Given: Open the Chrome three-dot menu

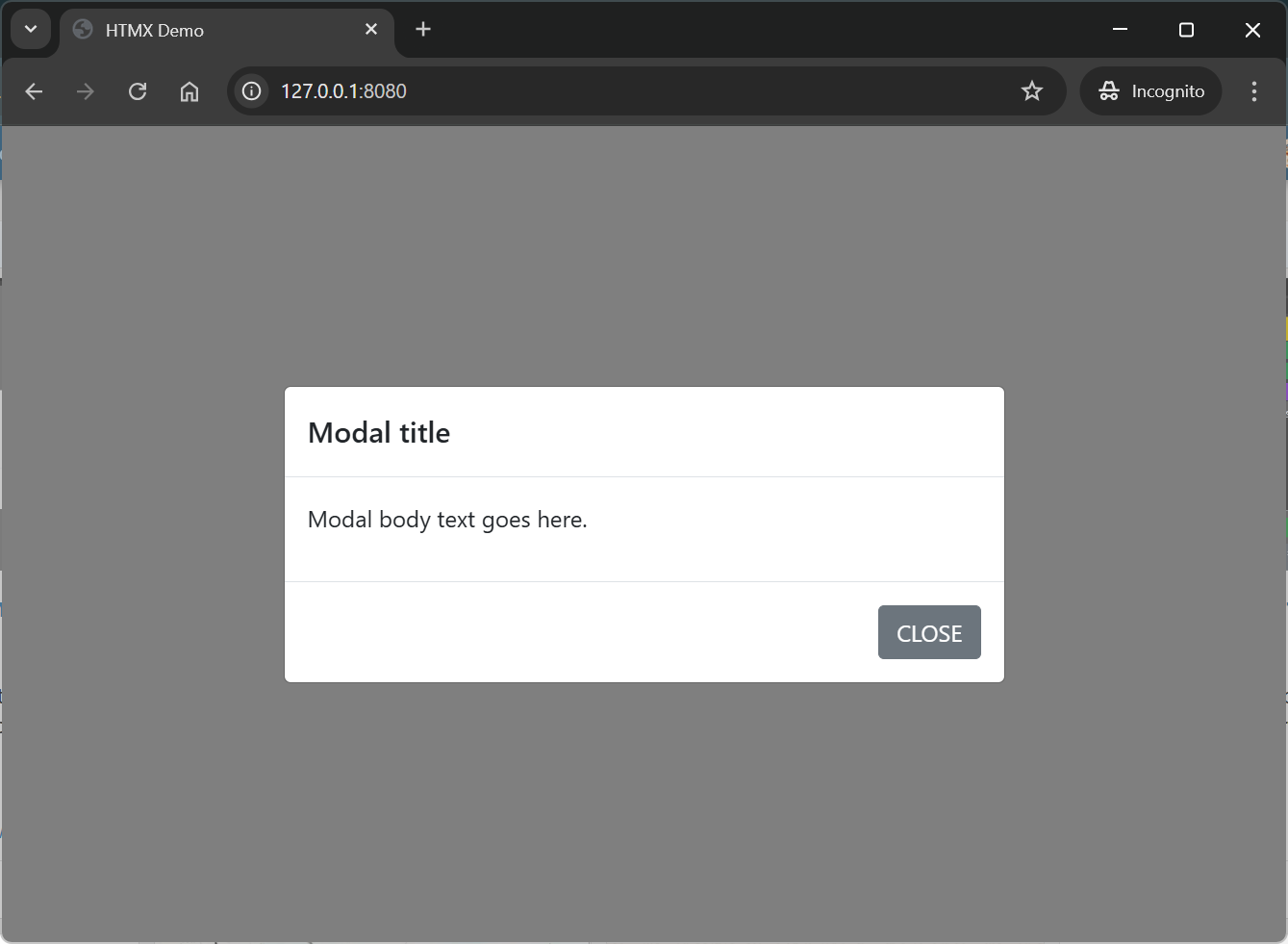Looking at the screenshot, I should click(1254, 91).
